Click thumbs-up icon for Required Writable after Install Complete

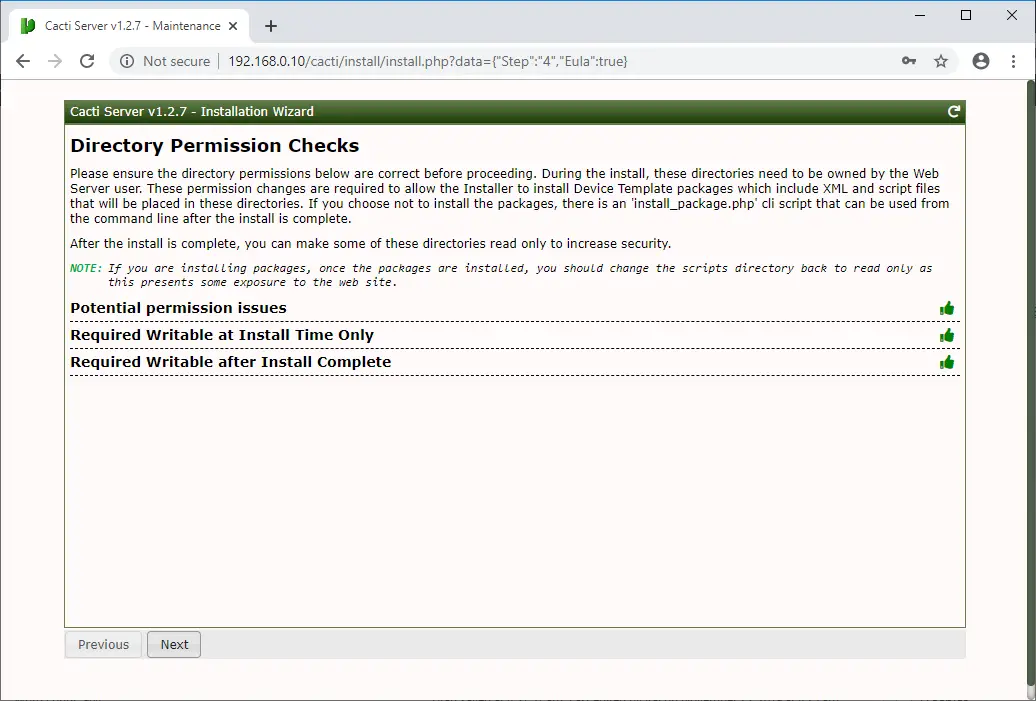pyautogui.click(x=947, y=362)
